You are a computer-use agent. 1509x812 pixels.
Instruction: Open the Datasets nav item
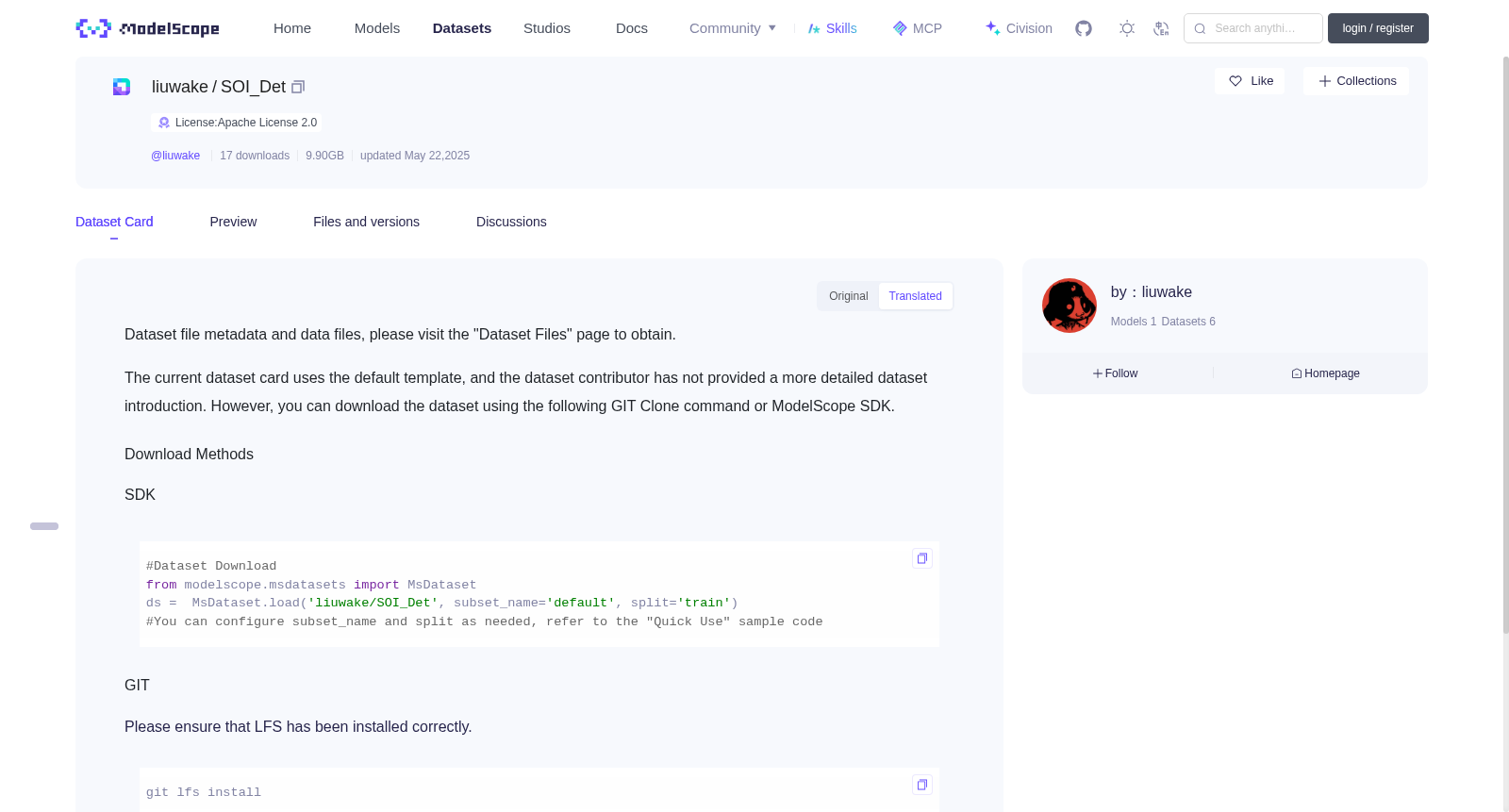pyautogui.click(x=462, y=28)
